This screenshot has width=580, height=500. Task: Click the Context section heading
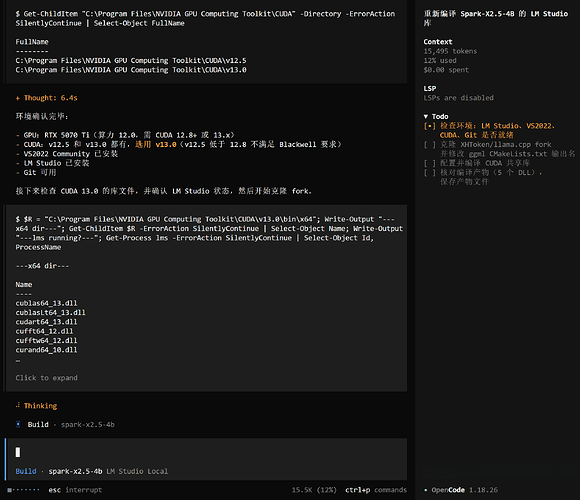click(x=438, y=42)
